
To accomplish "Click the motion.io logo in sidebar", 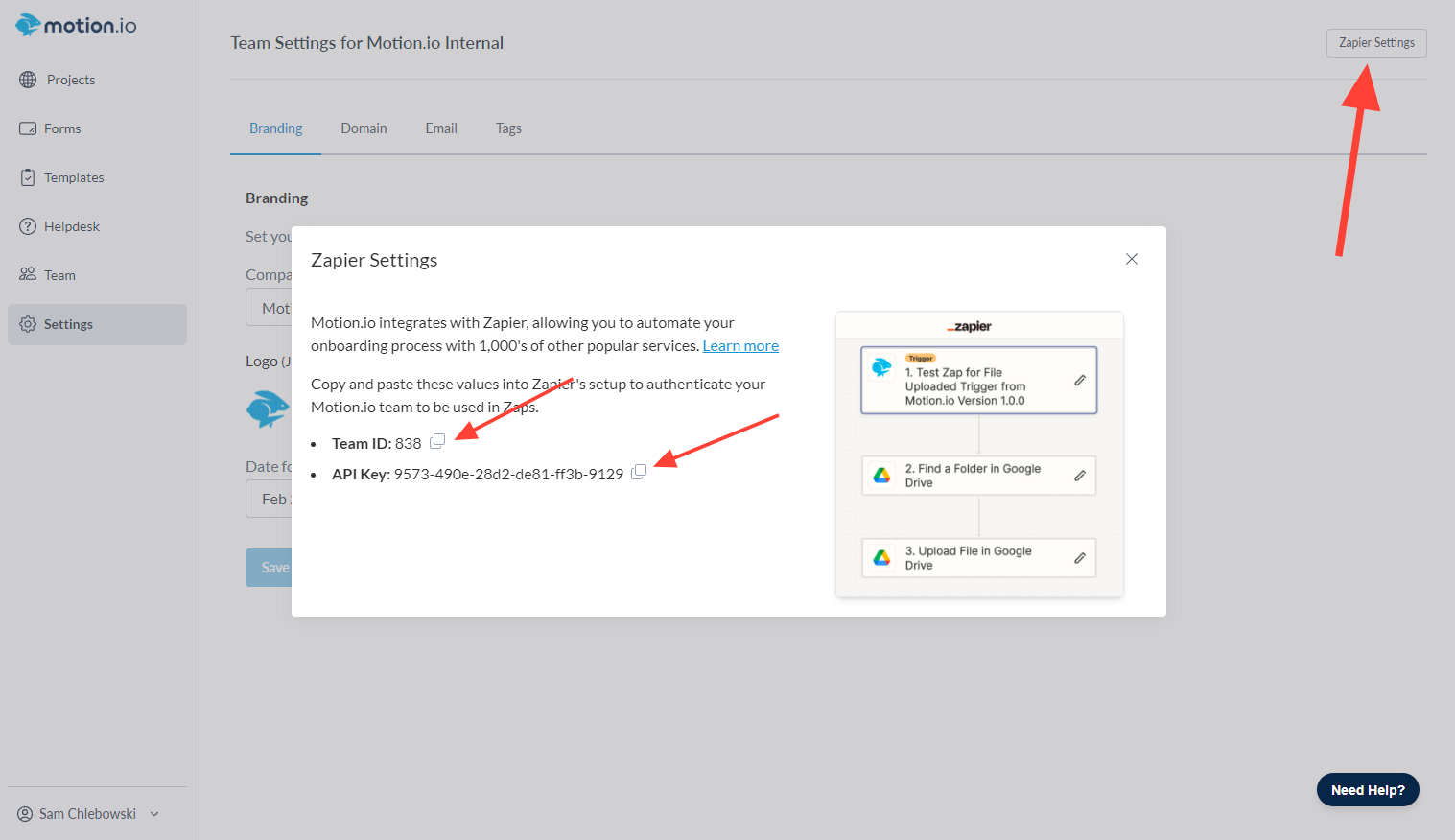I will click(77, 26).
